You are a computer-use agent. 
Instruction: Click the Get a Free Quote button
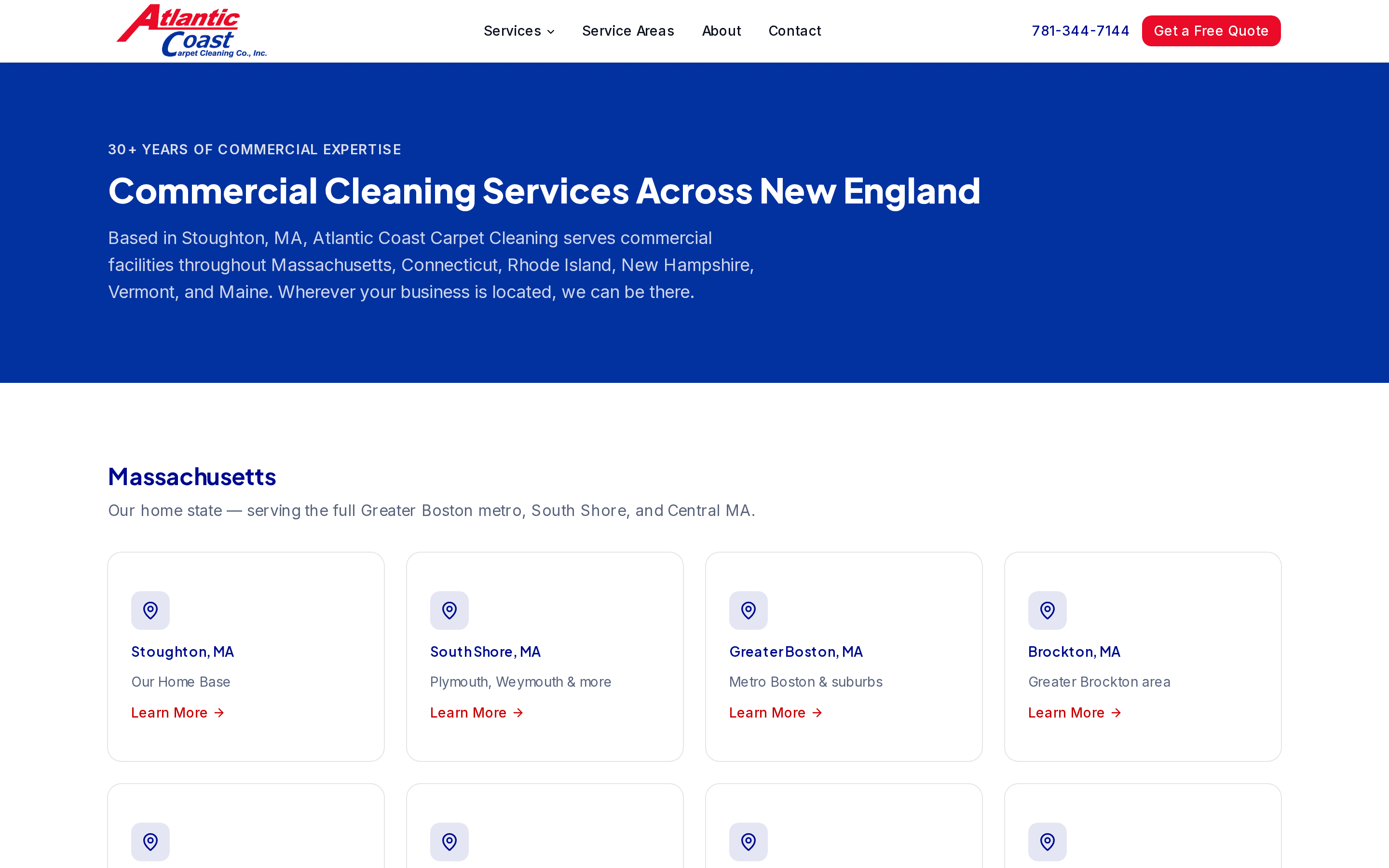point(1211,31)
